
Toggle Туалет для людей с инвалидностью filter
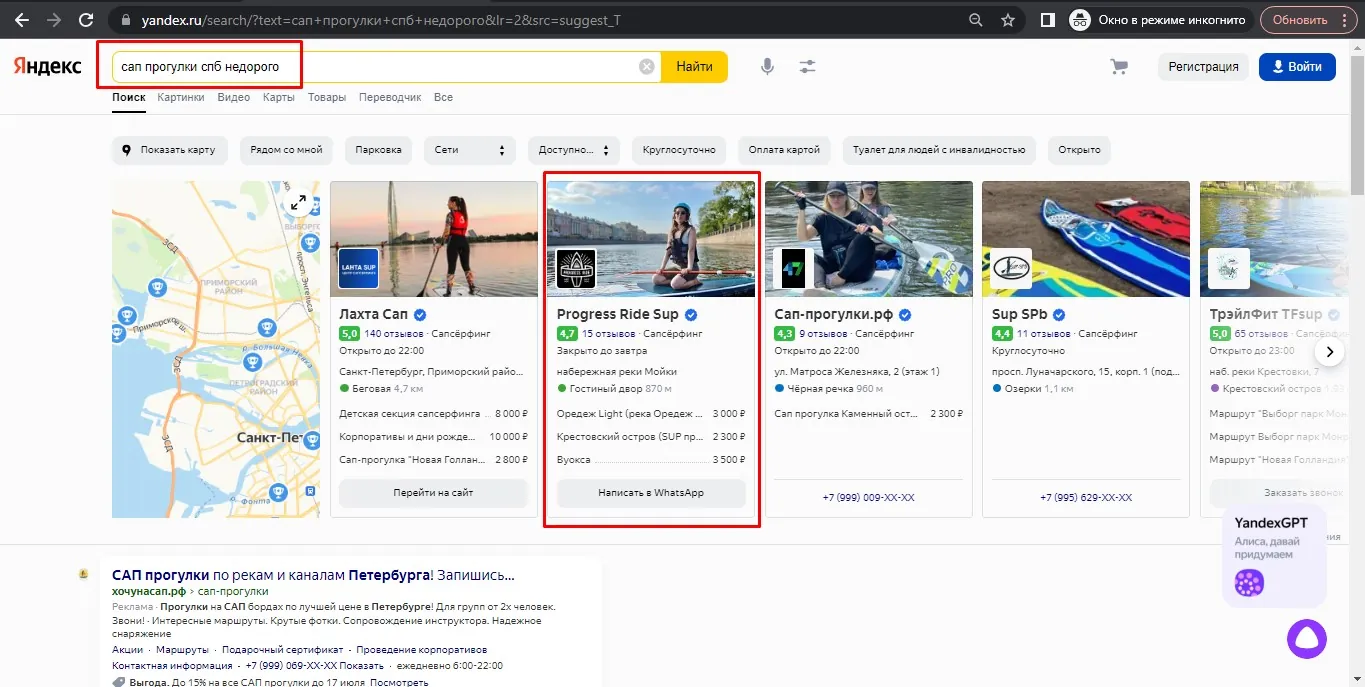[x=939, y=150]
